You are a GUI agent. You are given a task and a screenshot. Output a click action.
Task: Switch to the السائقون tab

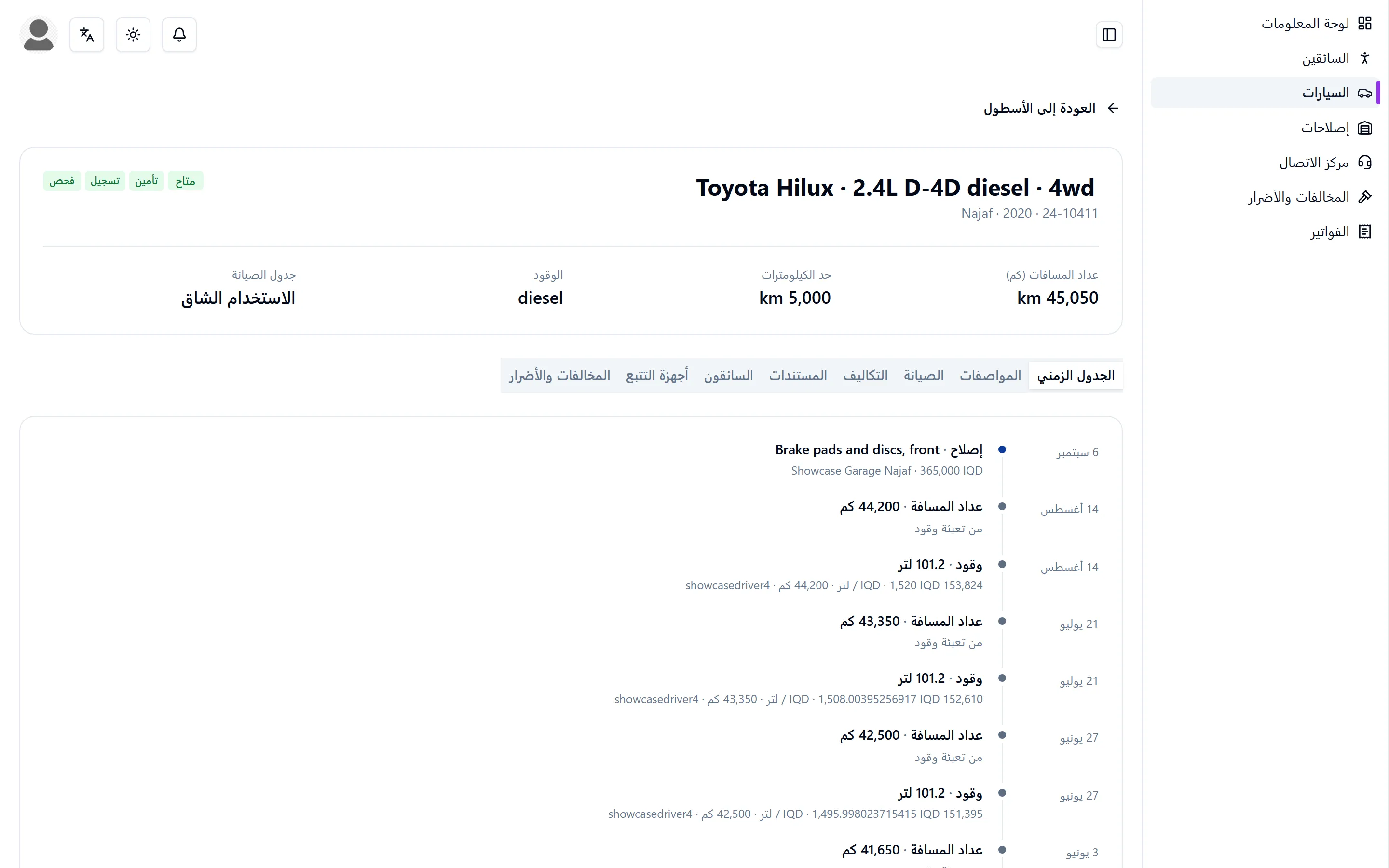click(x=728, y=376)
